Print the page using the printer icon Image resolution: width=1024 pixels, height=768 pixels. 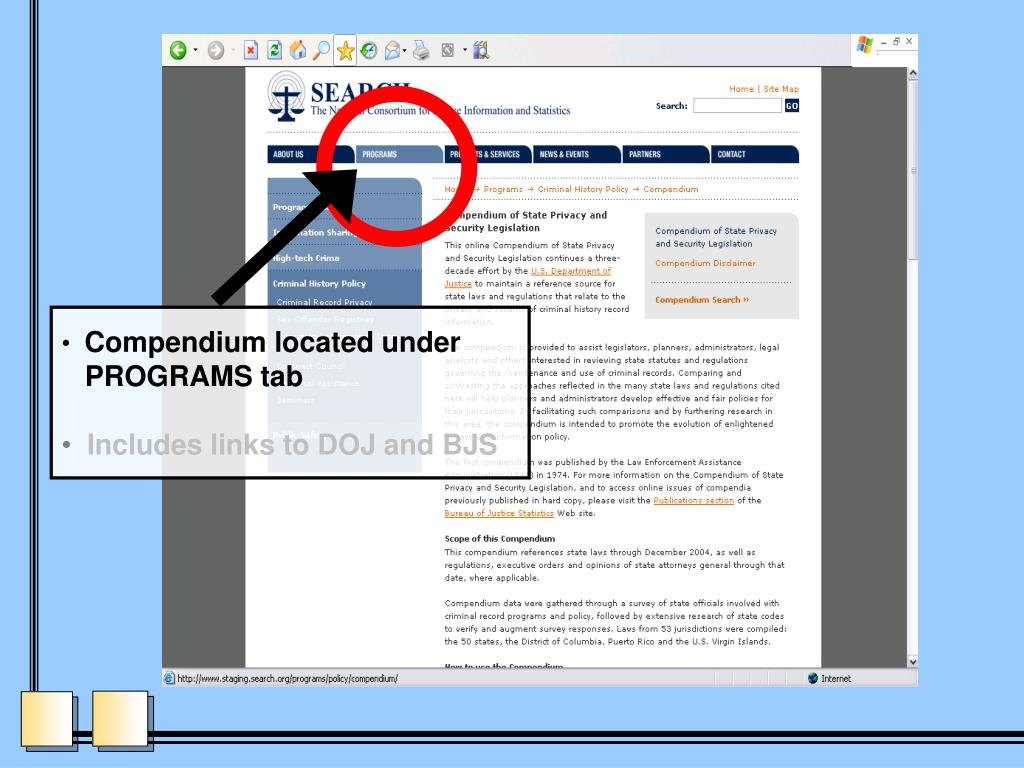pyautogui.click(x=421, y=50)
